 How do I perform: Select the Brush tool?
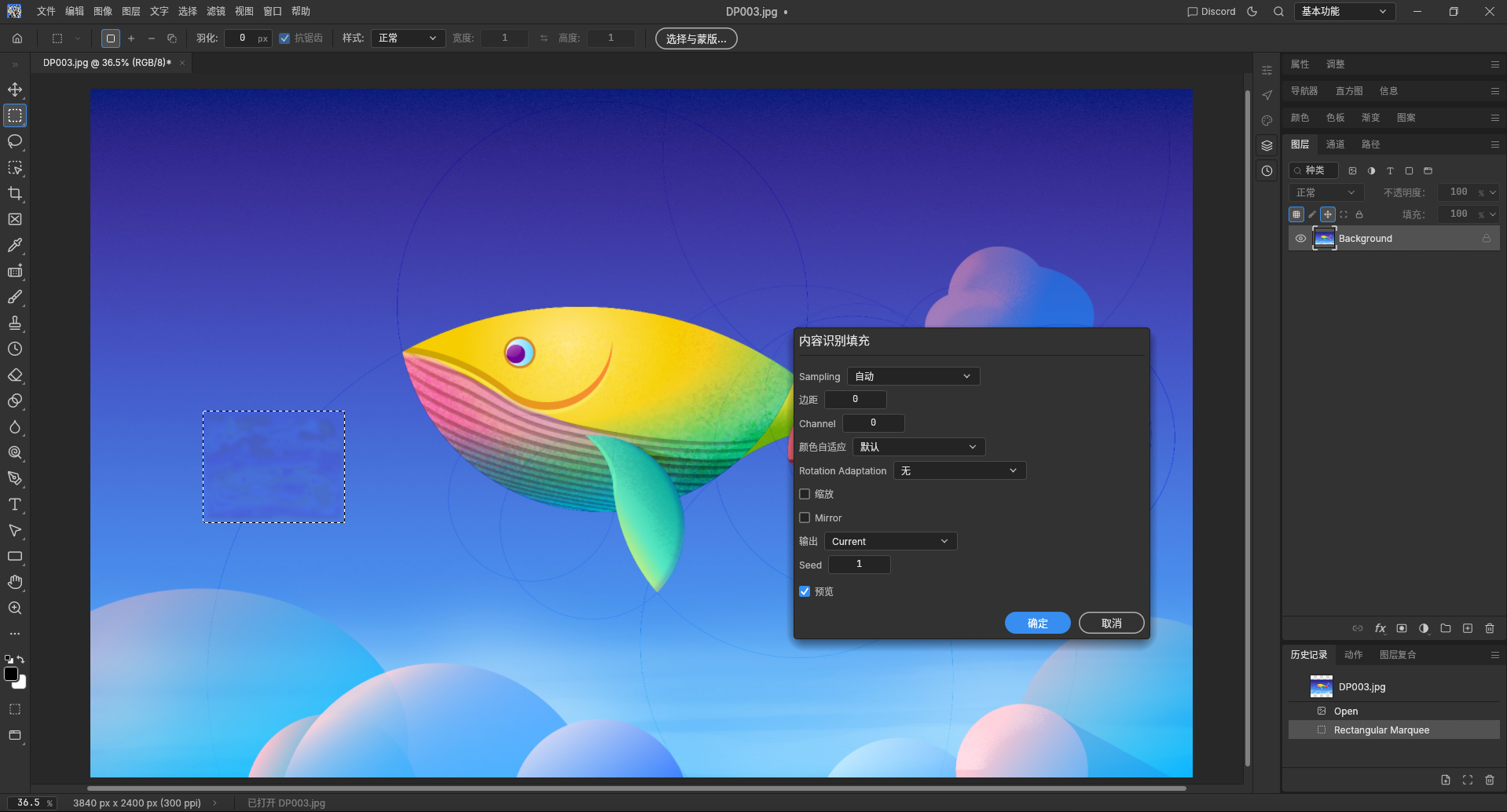pos(15,297)
